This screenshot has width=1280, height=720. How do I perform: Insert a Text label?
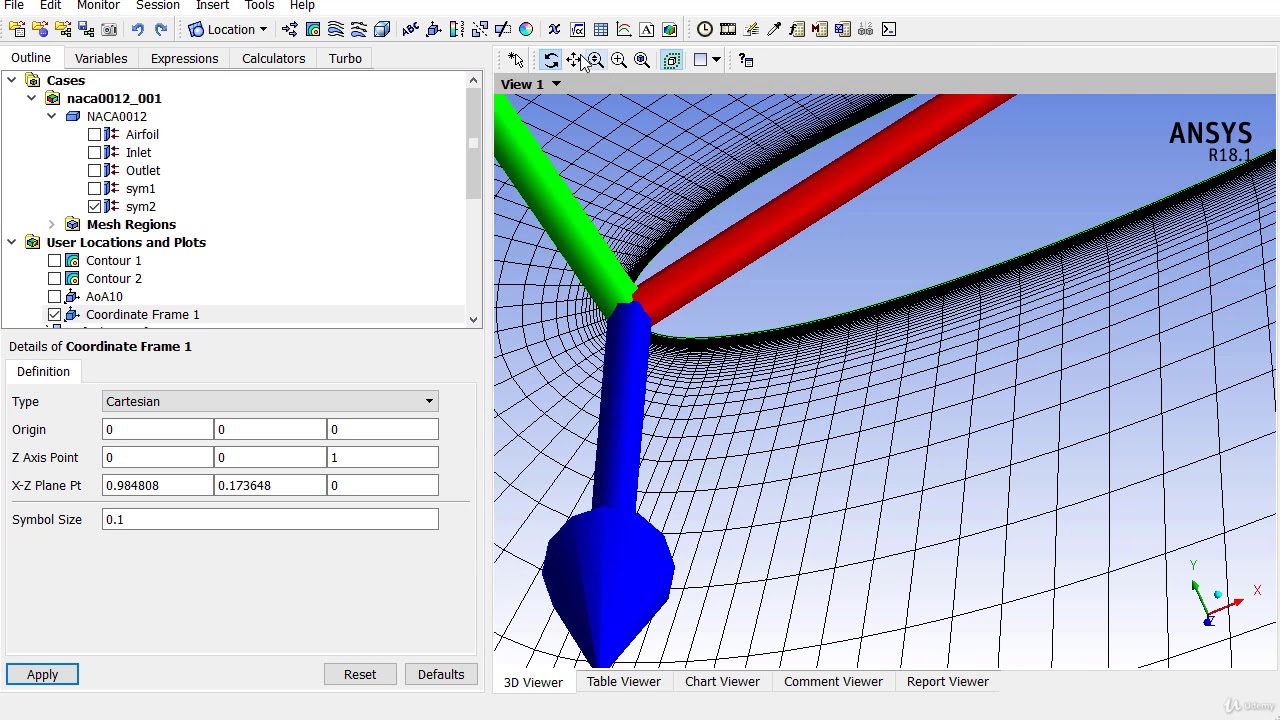pyautogui.click(x=410, y=29)
